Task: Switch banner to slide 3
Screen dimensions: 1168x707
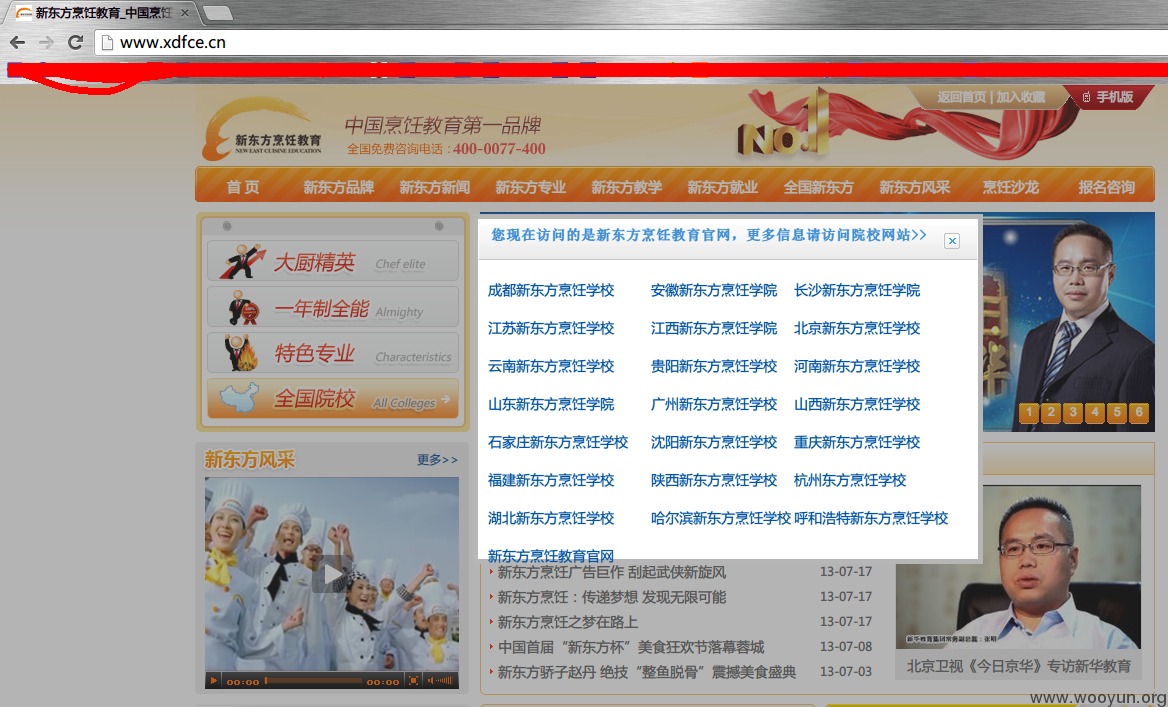Action: point(1073,412)
